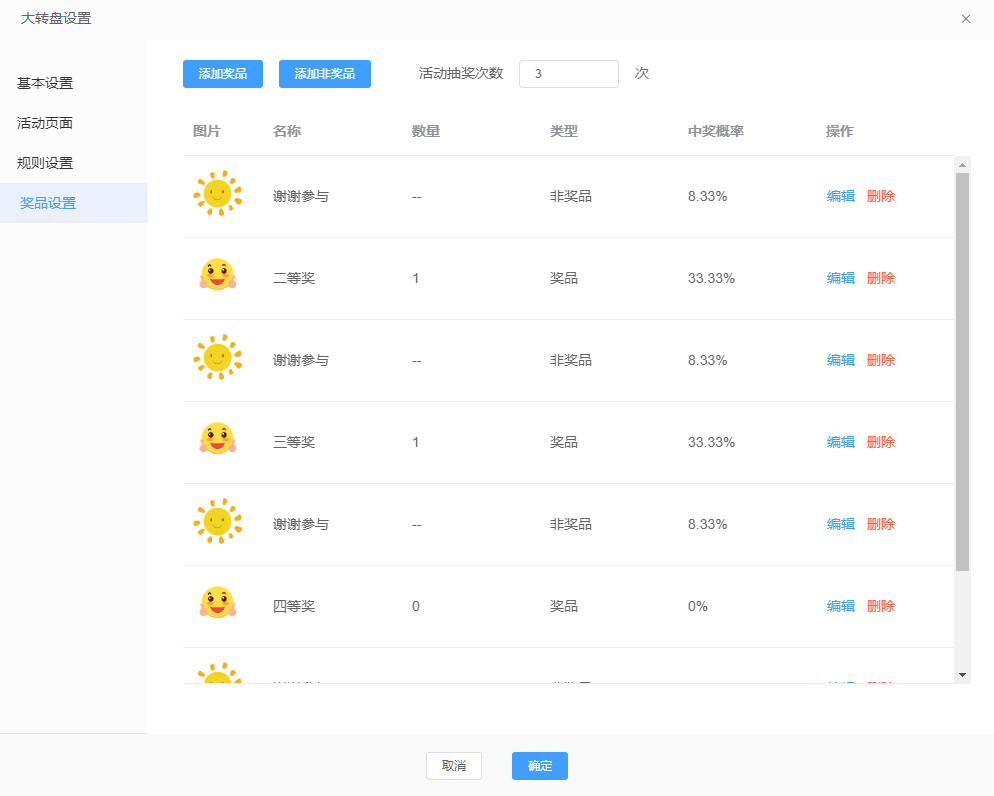Click the smiley image for 四等奖

point(217,603)
